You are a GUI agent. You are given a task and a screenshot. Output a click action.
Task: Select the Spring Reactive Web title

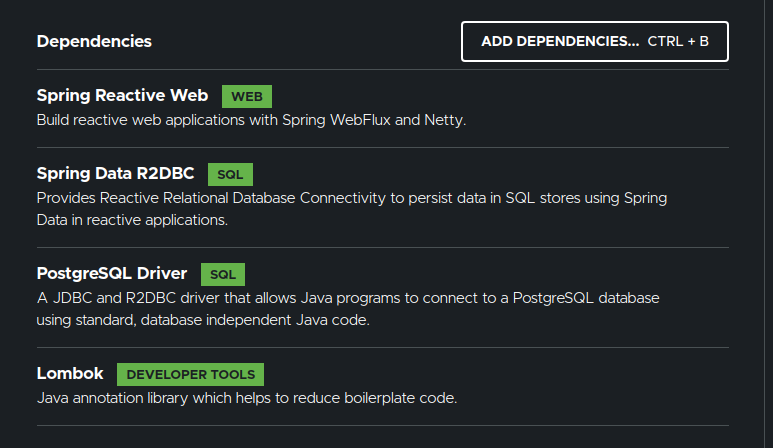click(x=122, y=96)
